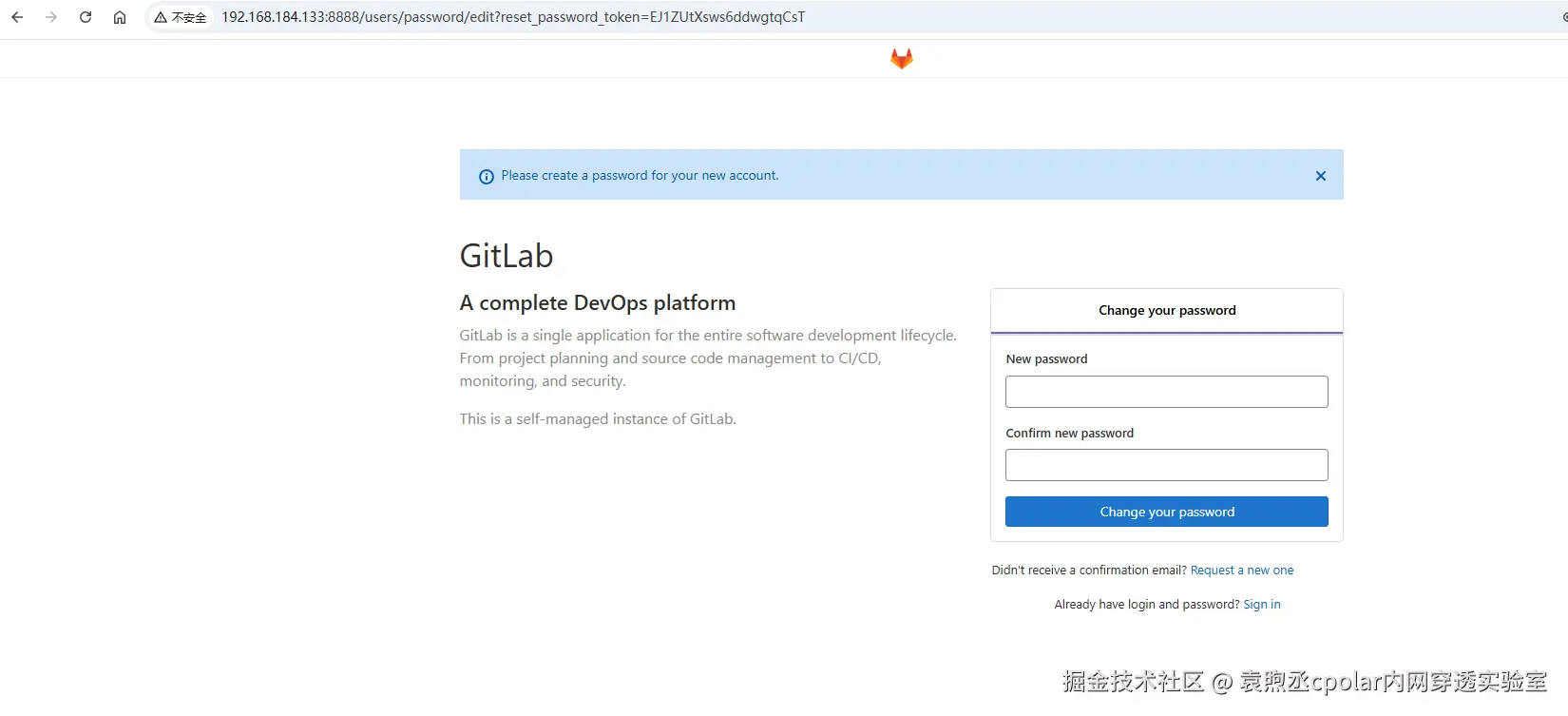Click the 'A complete DevOps platform' heading
1568x716 pixels.
point(598,303)
